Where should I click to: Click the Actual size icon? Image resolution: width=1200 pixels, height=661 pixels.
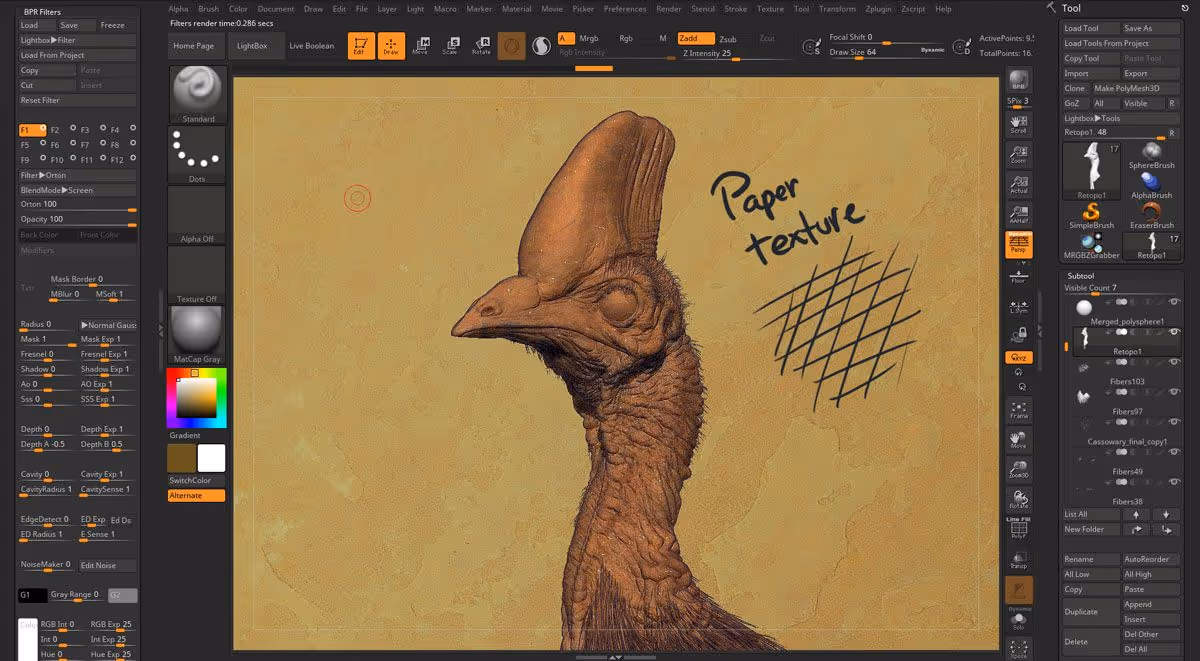(1018, 183)
